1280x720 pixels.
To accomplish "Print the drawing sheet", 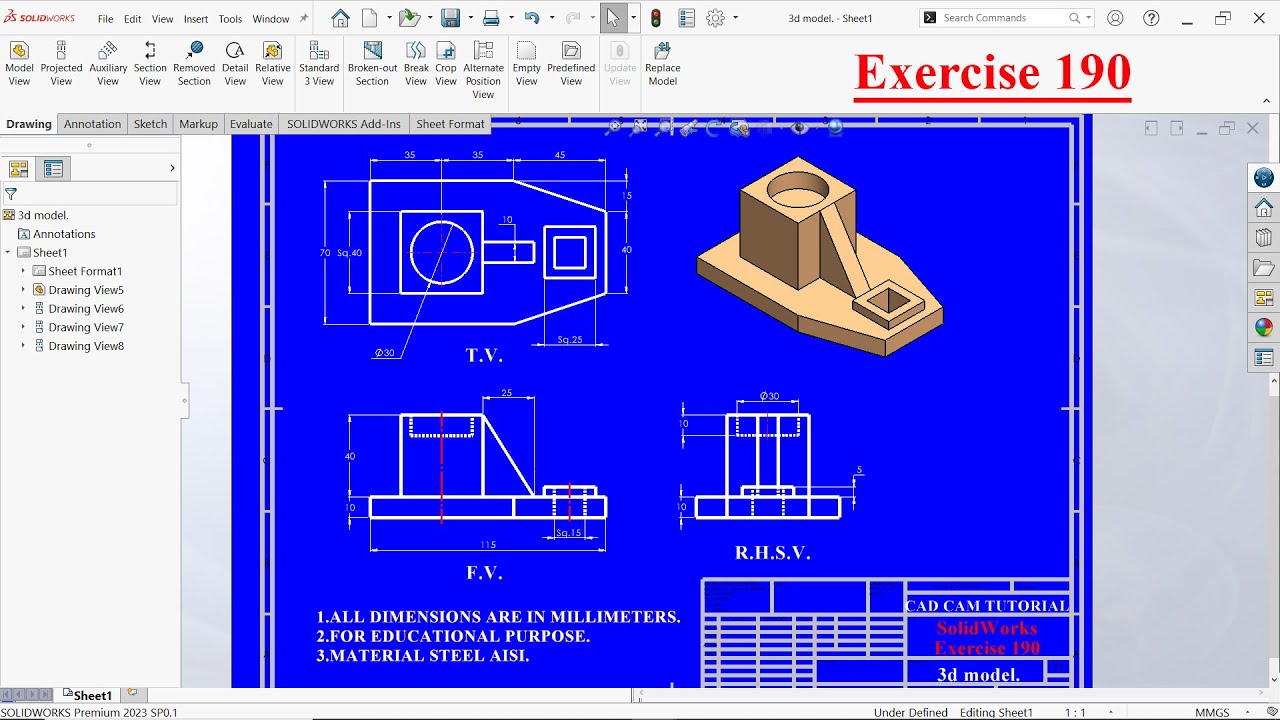I will 491,18.
